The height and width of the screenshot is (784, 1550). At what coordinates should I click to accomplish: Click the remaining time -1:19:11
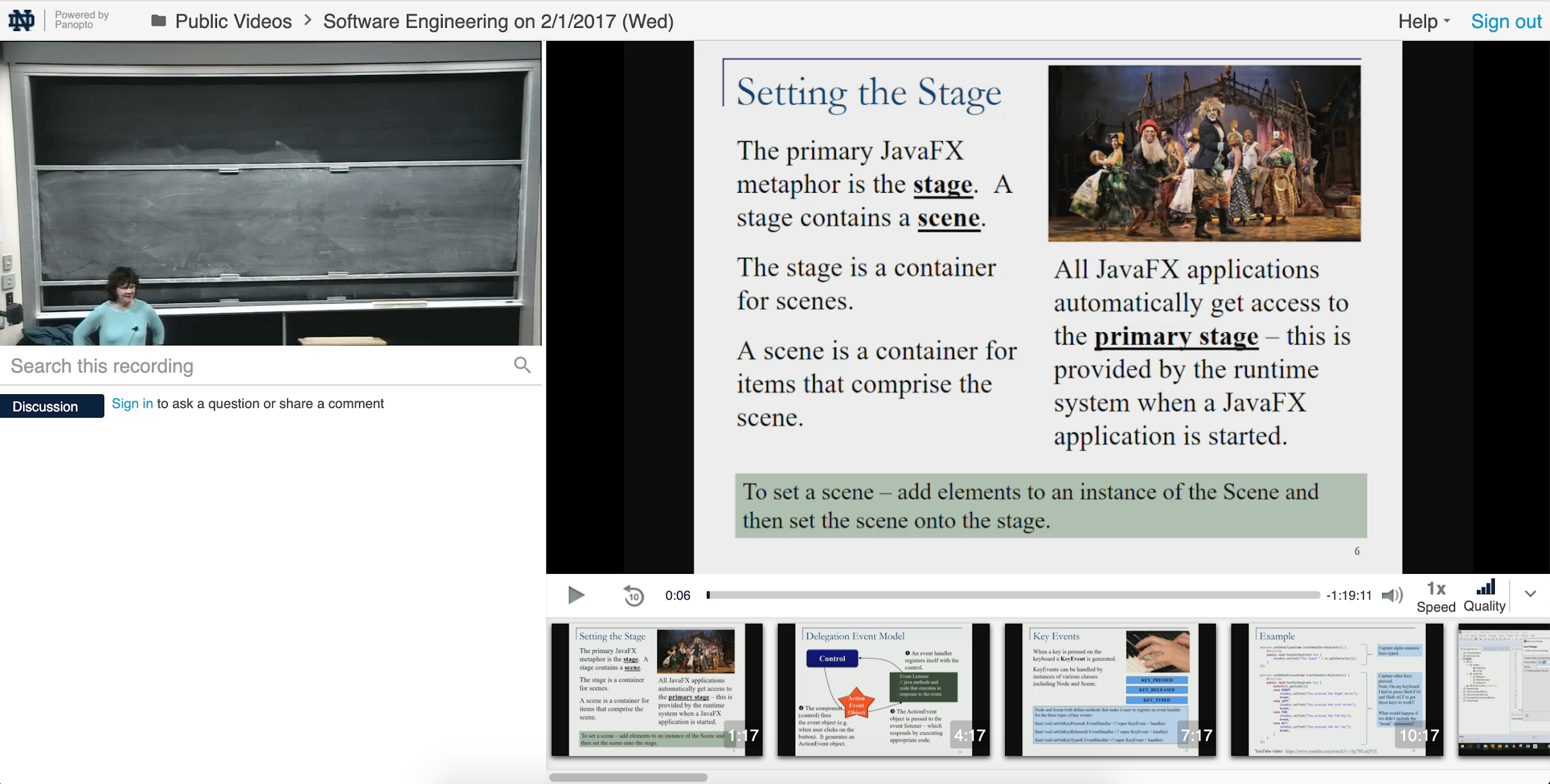[x=1349, y=596]
